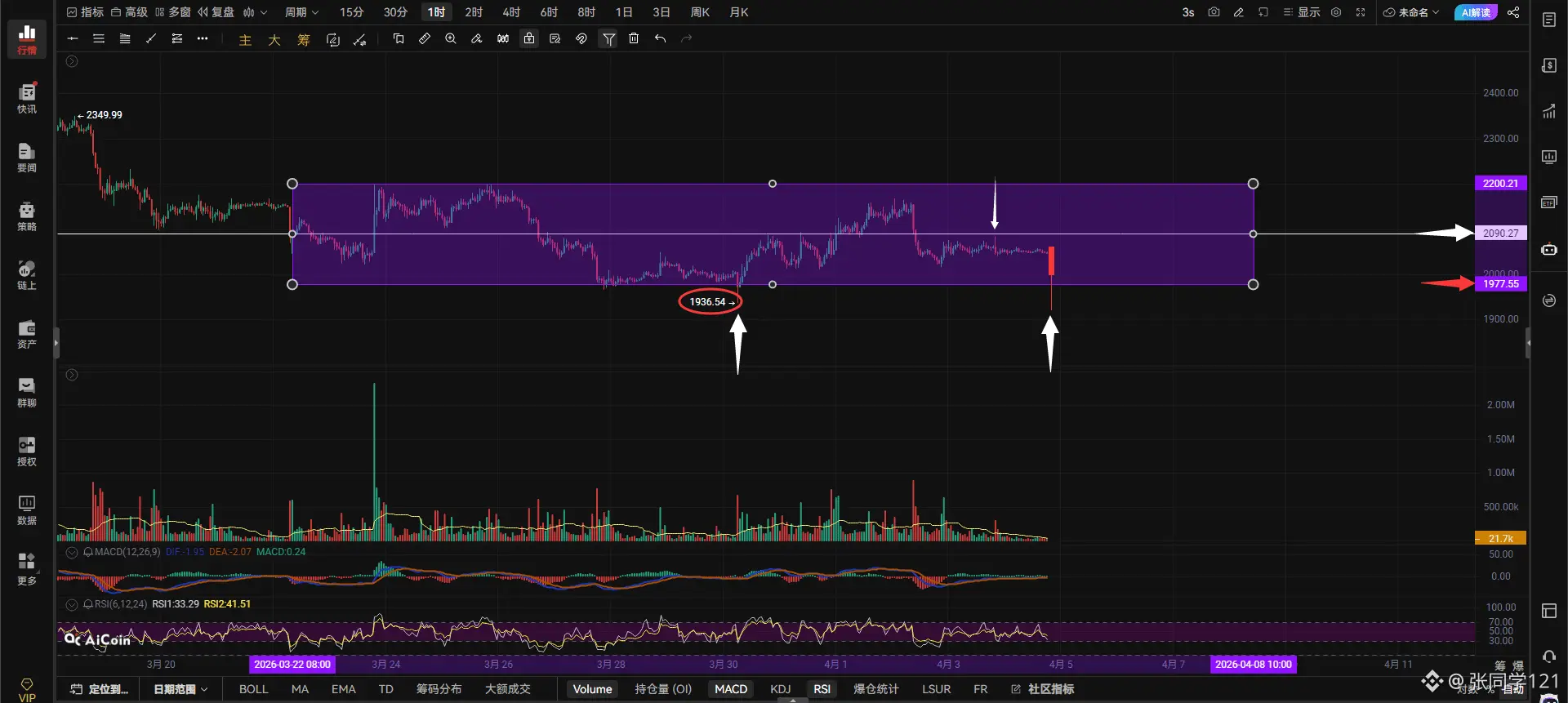Expand the 日期范围 date range dropdown

tap(180, 689)
